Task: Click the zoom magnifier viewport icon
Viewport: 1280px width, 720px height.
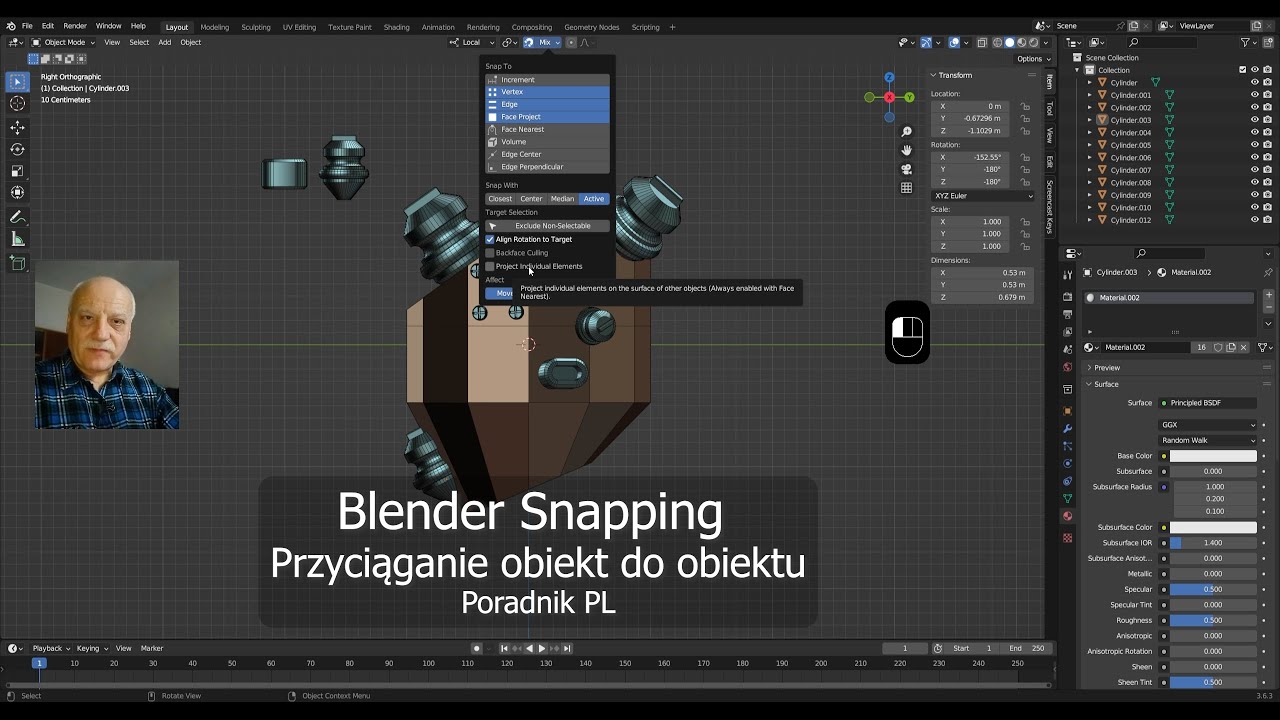Action: 907,132
